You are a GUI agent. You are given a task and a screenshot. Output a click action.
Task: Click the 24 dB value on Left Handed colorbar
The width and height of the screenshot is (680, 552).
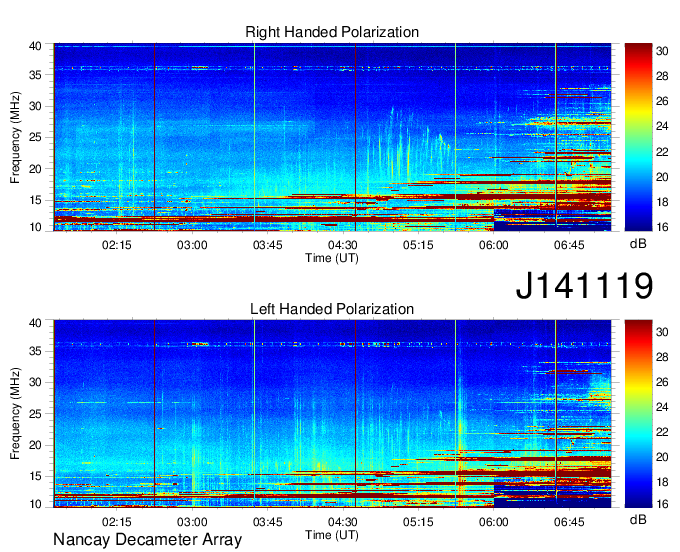pyautogui.click(x=662, y=407)
